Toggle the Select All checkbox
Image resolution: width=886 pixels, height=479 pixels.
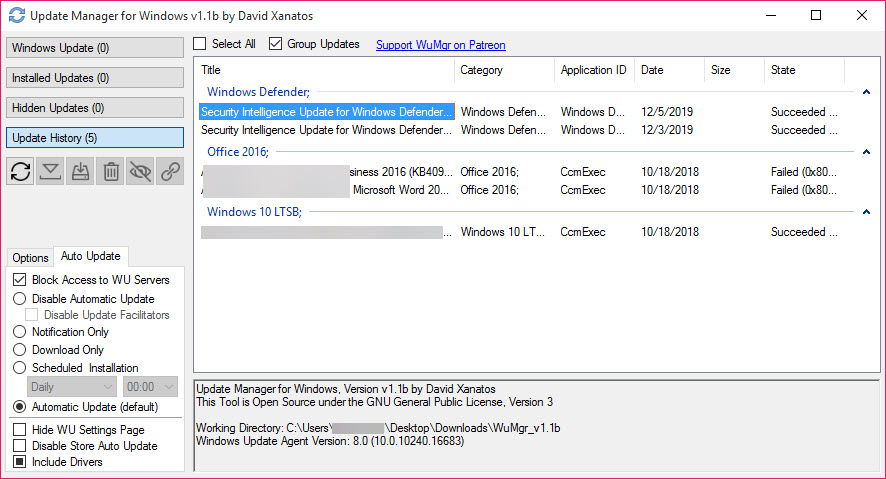(x=200, y=43)
